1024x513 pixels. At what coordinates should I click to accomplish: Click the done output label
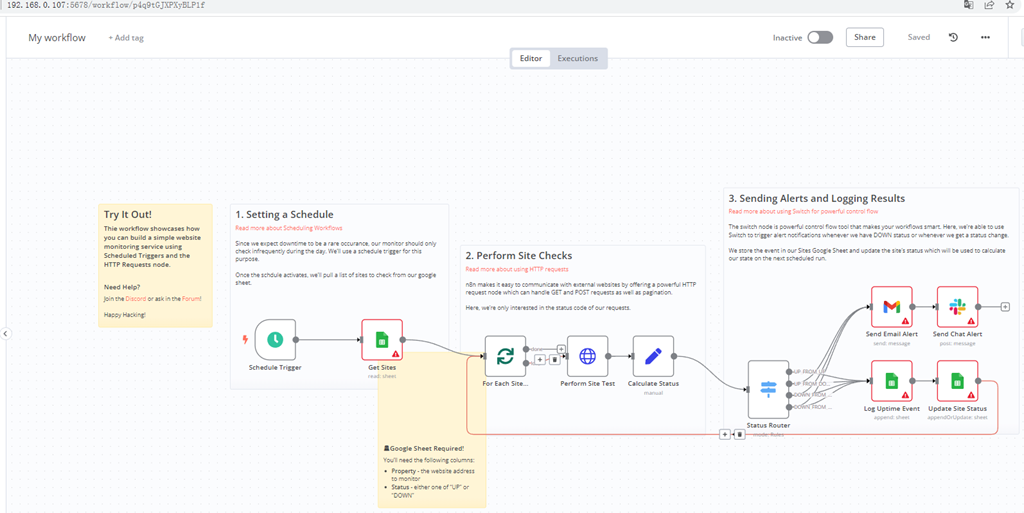point(537,348)
